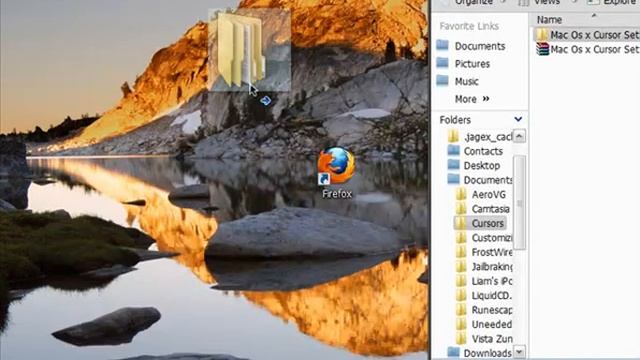The width and height of the screenshot is (640, 360).
Task: Open Documents in Favorite Links
Action: click(480, 46)
